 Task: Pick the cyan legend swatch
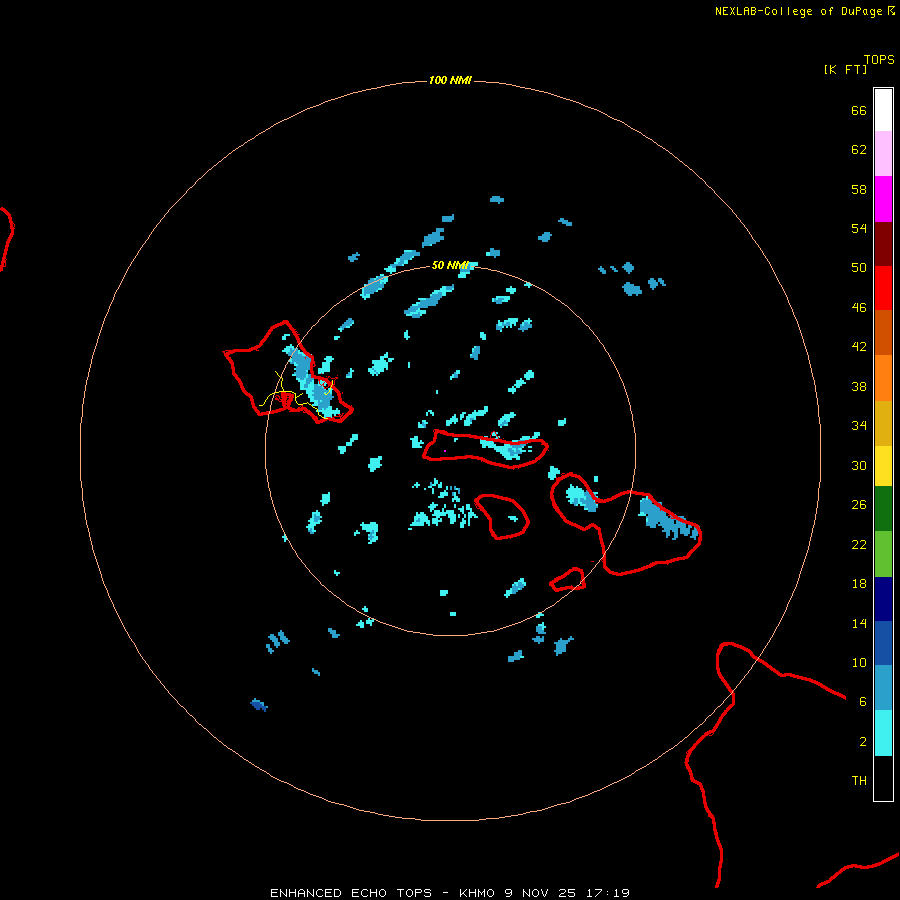883,733
